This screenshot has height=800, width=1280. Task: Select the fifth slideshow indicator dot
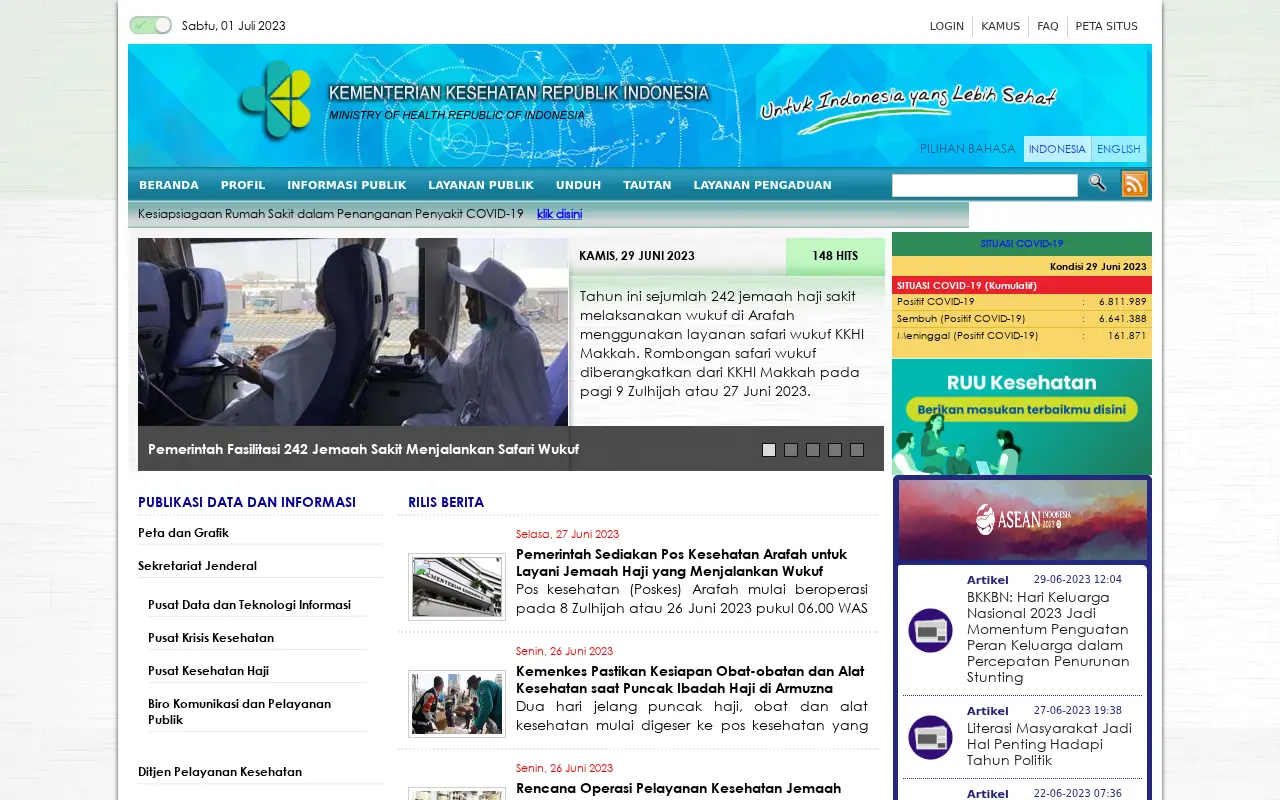857,450
